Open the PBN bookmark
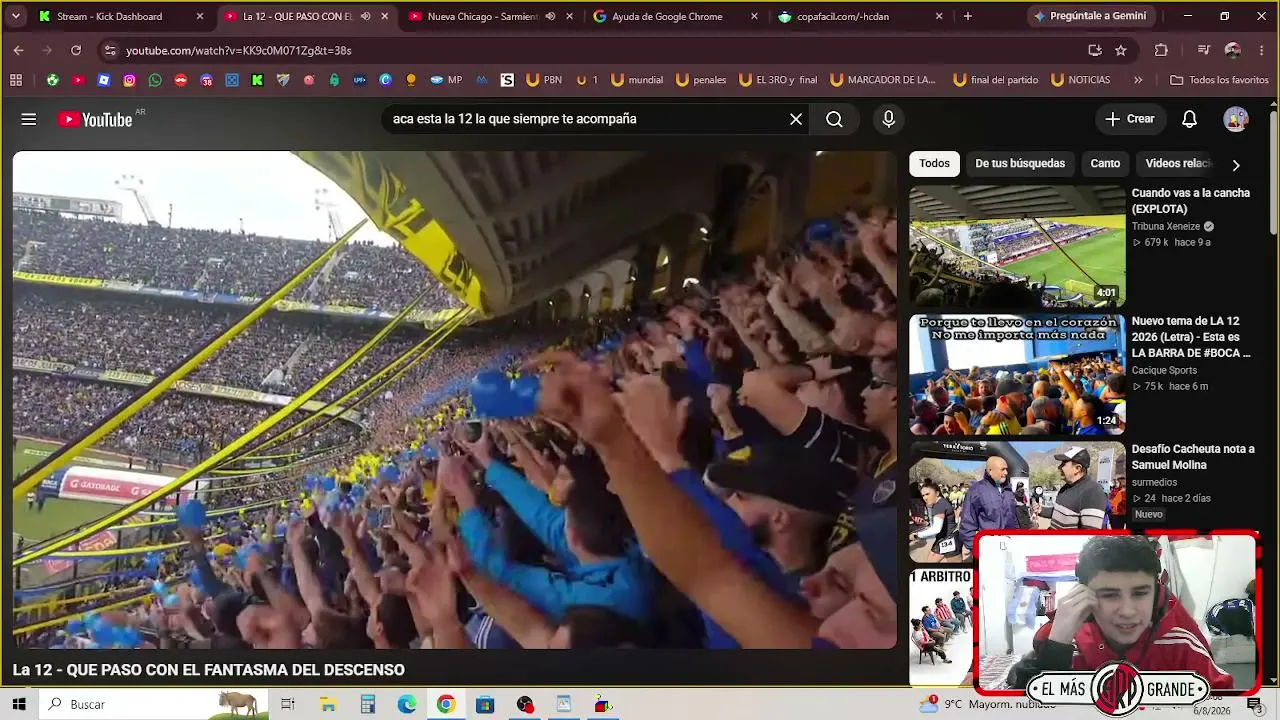The image size is (1280, 720). coord(543,80)
